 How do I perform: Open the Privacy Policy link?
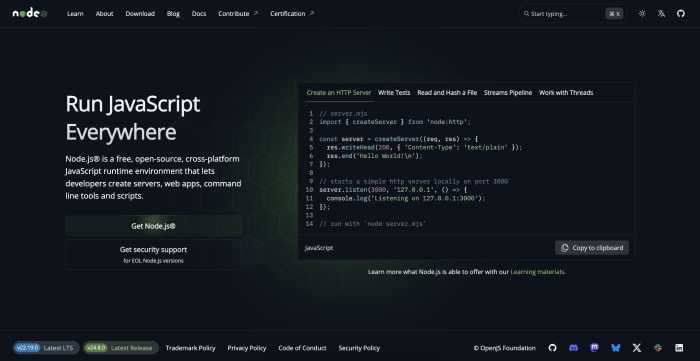click(247, 348)
